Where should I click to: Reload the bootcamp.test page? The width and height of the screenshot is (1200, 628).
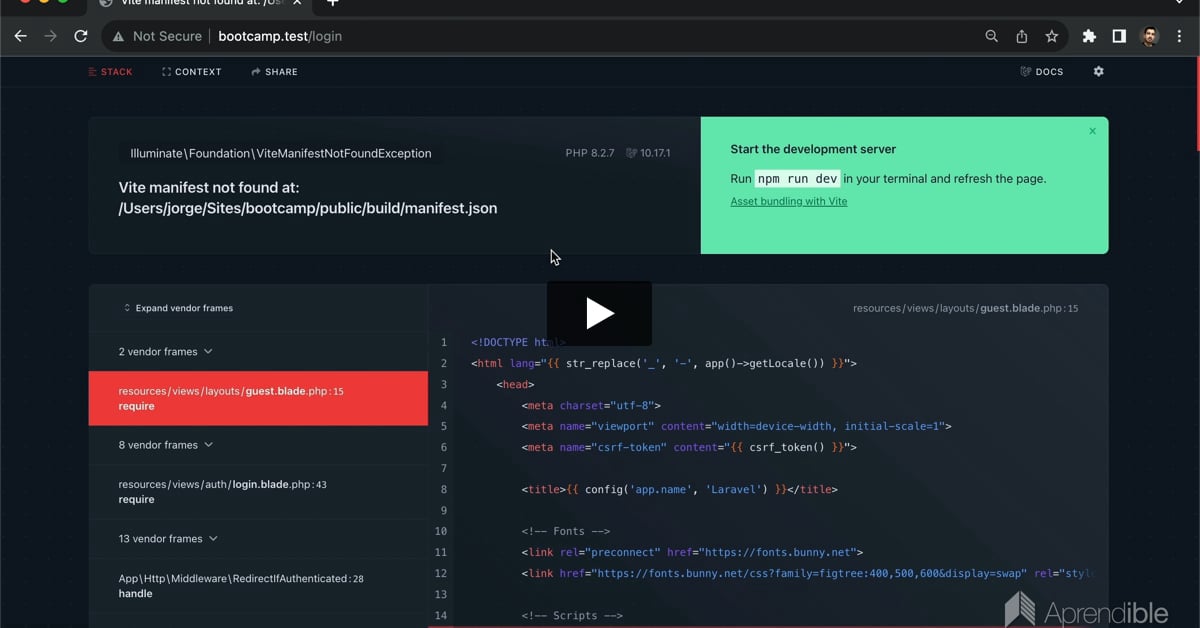click(x=81, y=36)
